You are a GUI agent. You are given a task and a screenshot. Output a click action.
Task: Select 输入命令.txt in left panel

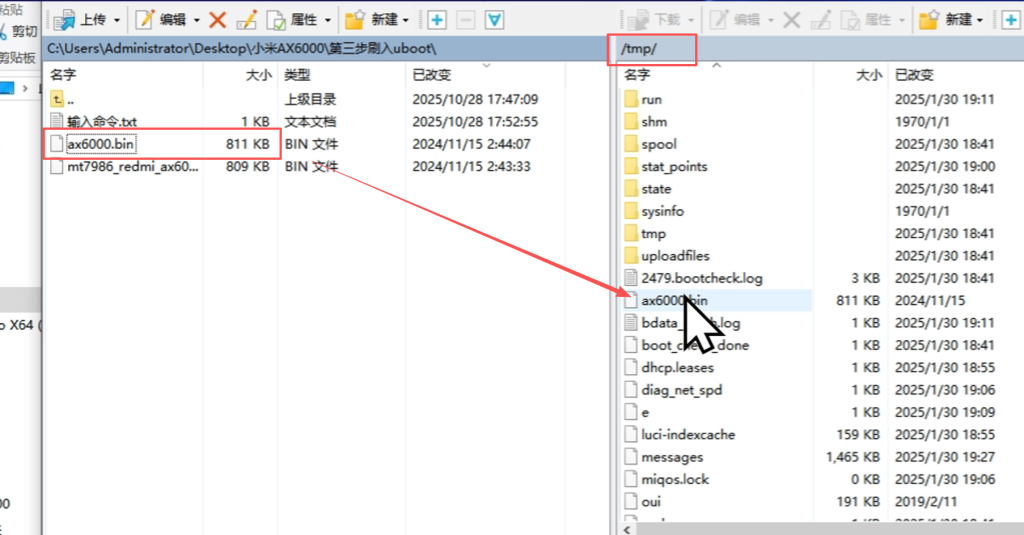pos(93,122)
